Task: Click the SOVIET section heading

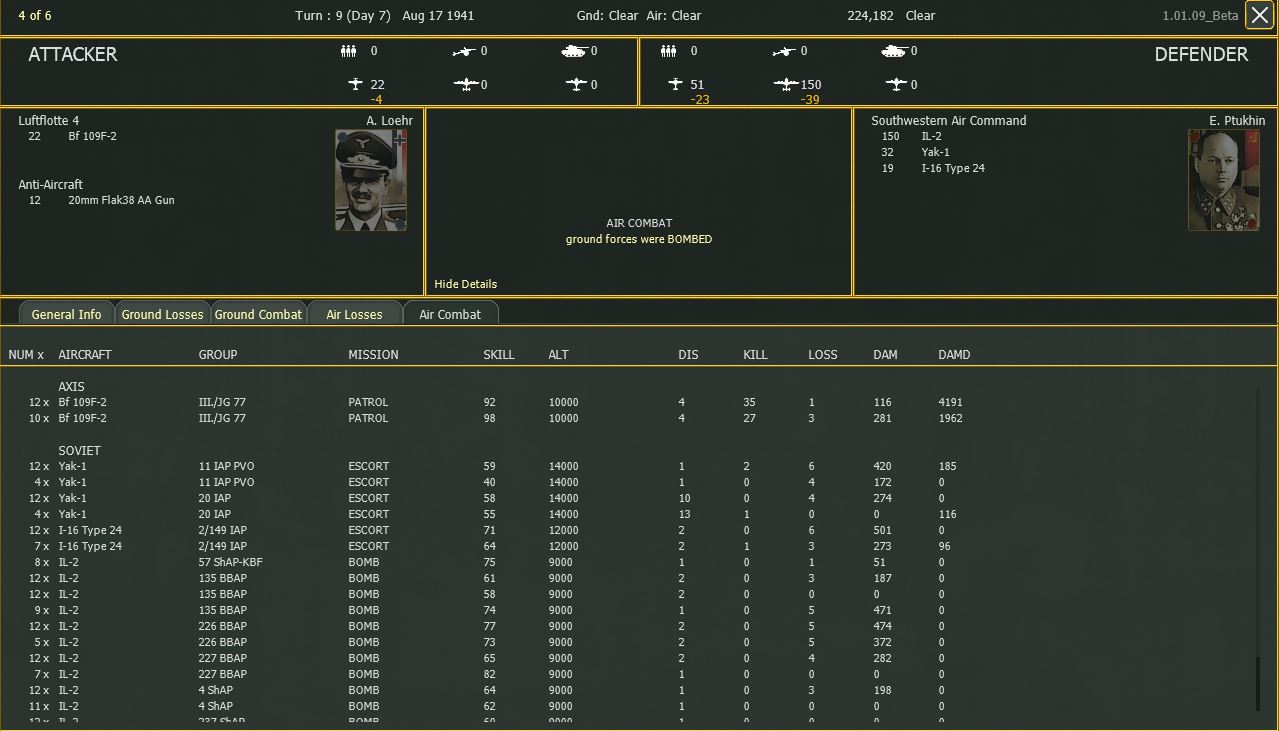Action: tap(79, 450)
